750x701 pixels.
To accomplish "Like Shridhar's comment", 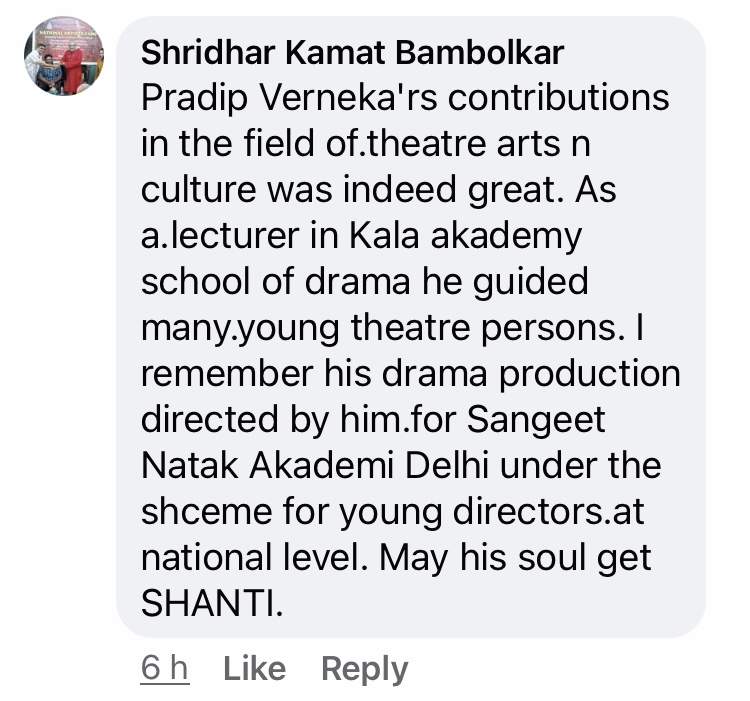I will pyautogui.click(x=254, y=669).
